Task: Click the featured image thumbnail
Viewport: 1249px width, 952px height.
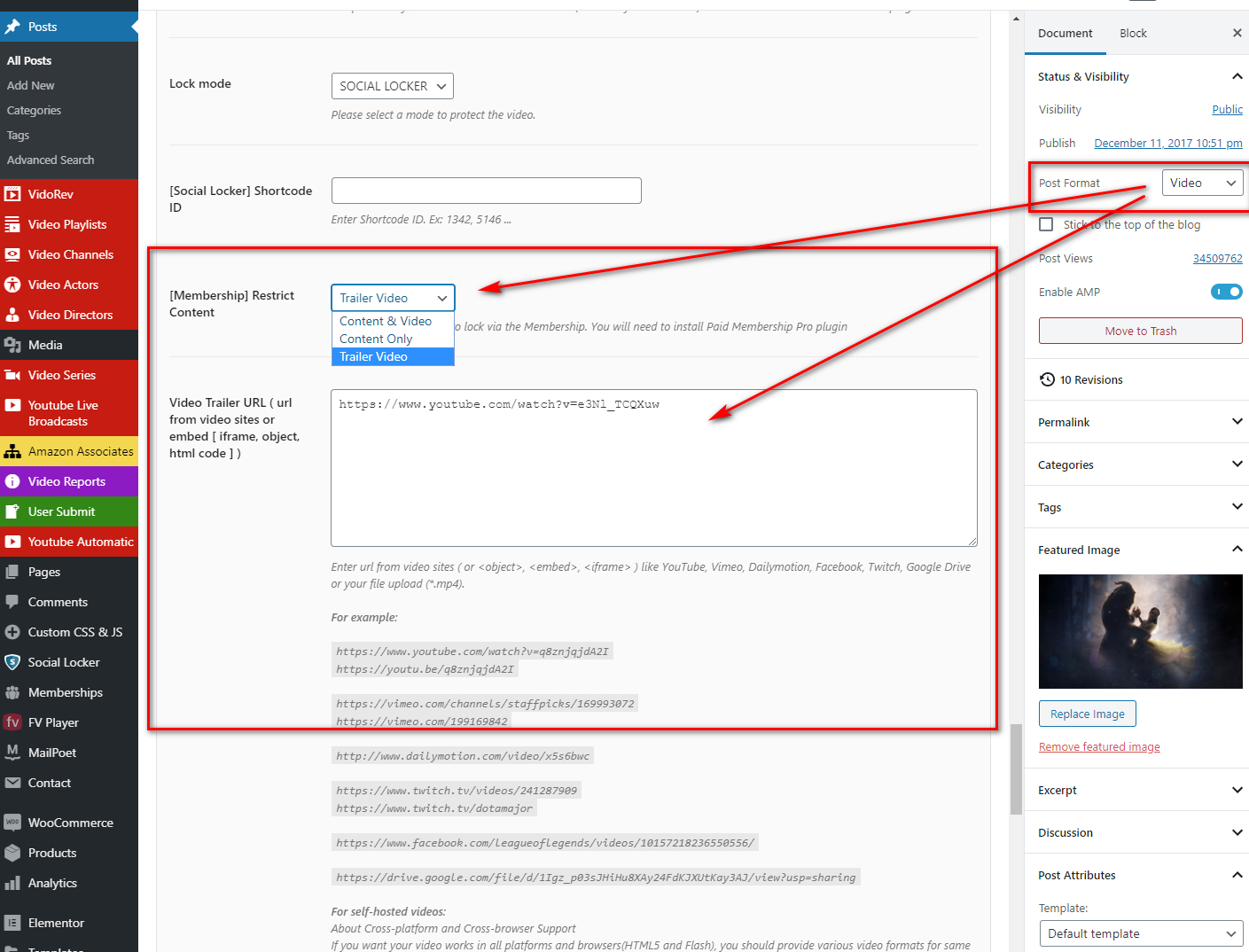Action: click(1140, 631)
